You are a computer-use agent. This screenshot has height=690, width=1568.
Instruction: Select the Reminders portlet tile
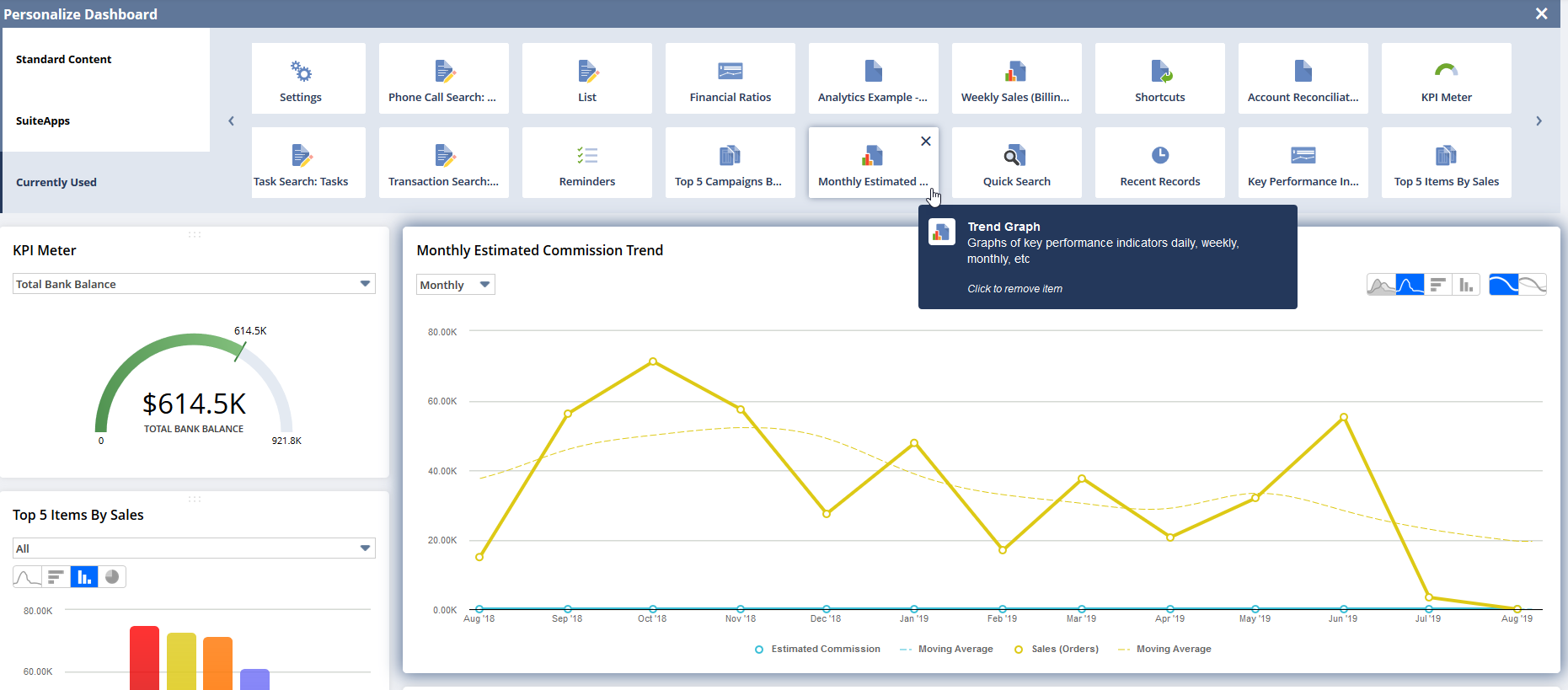click(587, 163)
